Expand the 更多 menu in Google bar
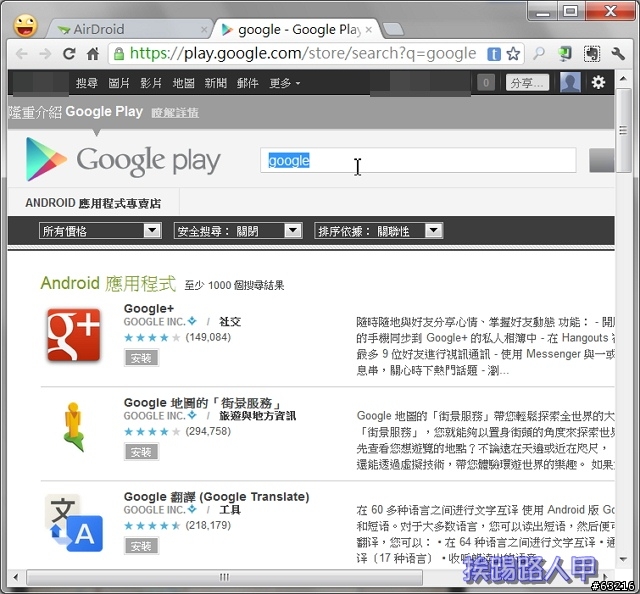The image size is (640, 594). [x=284, y=83]
